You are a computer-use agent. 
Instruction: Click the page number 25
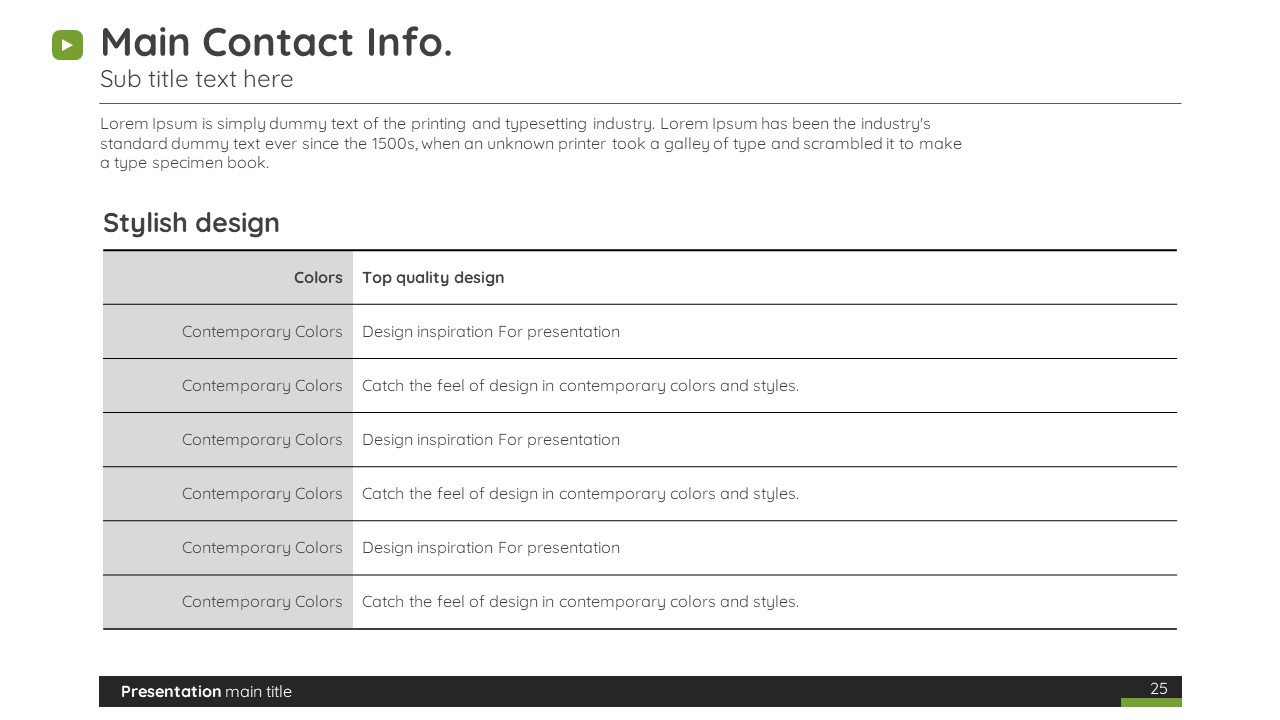click(1159, 688)
